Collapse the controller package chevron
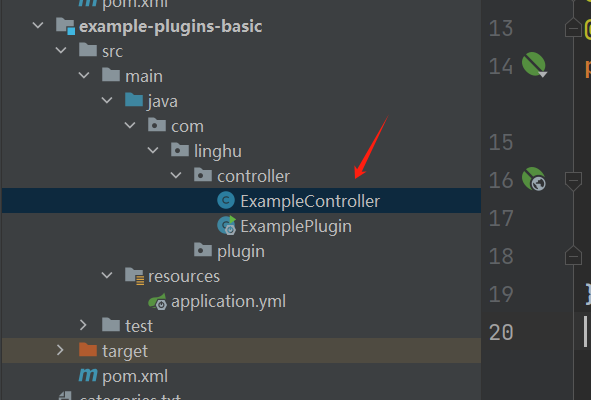Viewport: 591px width, 400px height. click(176, 175)
